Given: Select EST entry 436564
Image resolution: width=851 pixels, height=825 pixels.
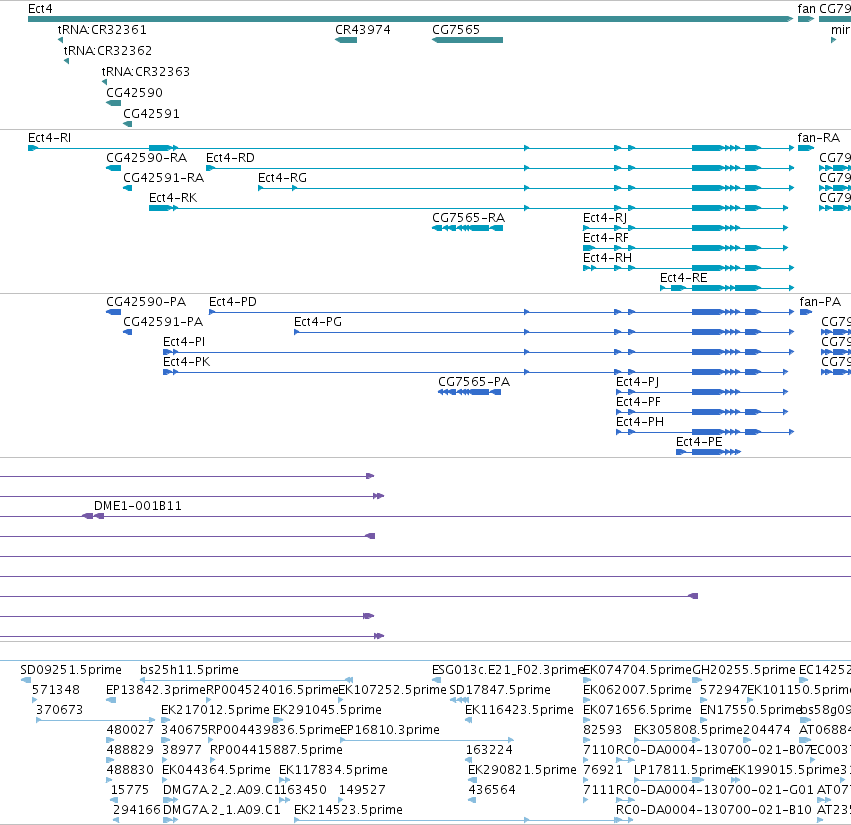Looking at the screenshot, I should pyautogui.click(x=492, y=790).
